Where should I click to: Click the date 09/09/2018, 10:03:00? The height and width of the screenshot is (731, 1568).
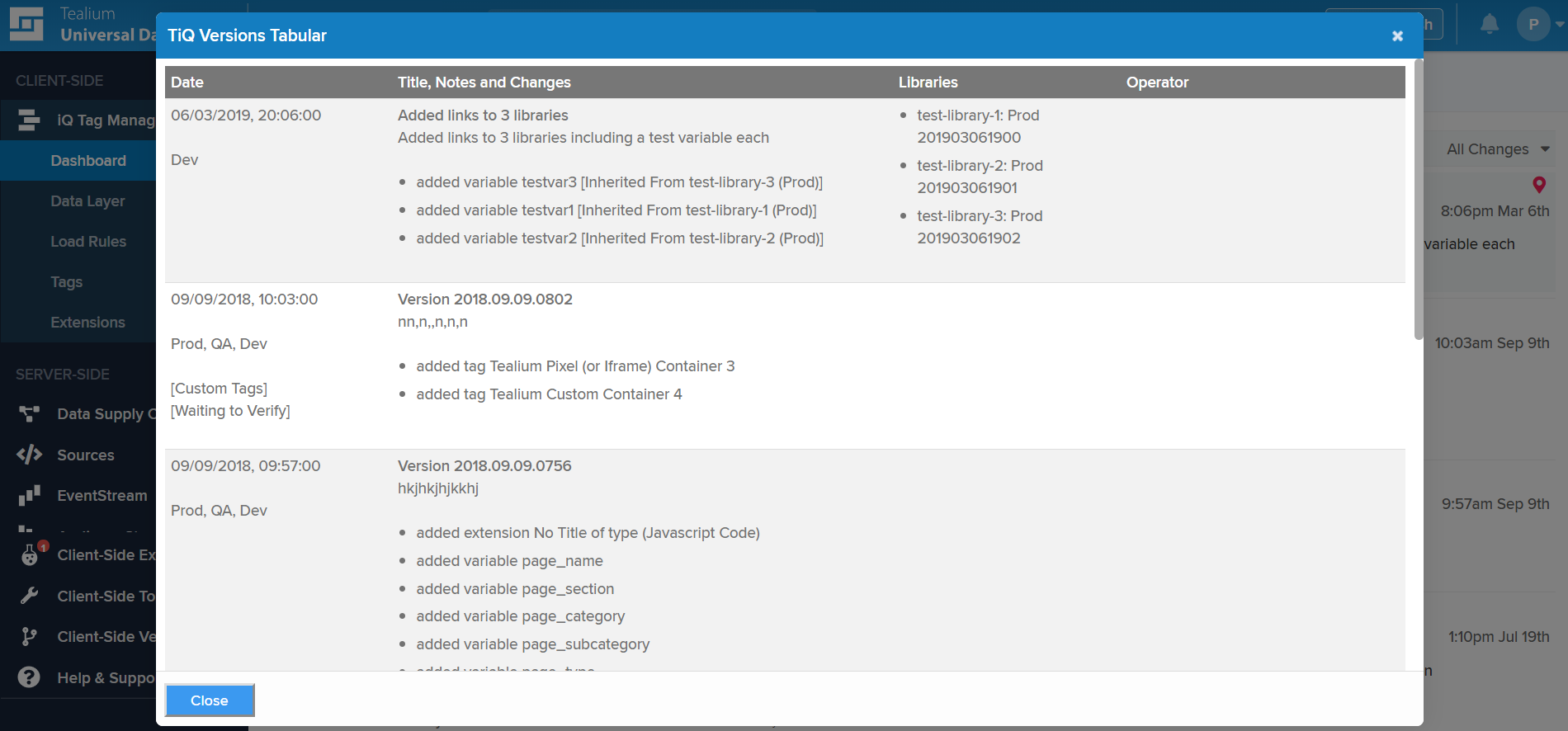[x=244, y=299]
